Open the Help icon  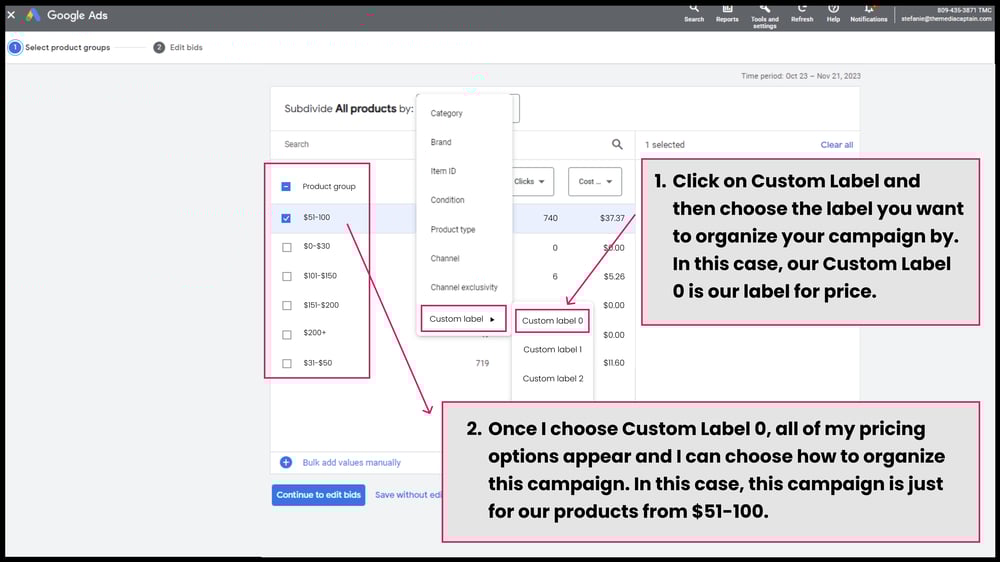[x=833, y=13]
